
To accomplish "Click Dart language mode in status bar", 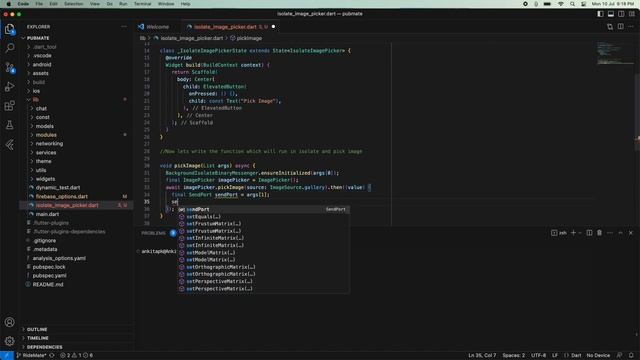I will (576, 356).
